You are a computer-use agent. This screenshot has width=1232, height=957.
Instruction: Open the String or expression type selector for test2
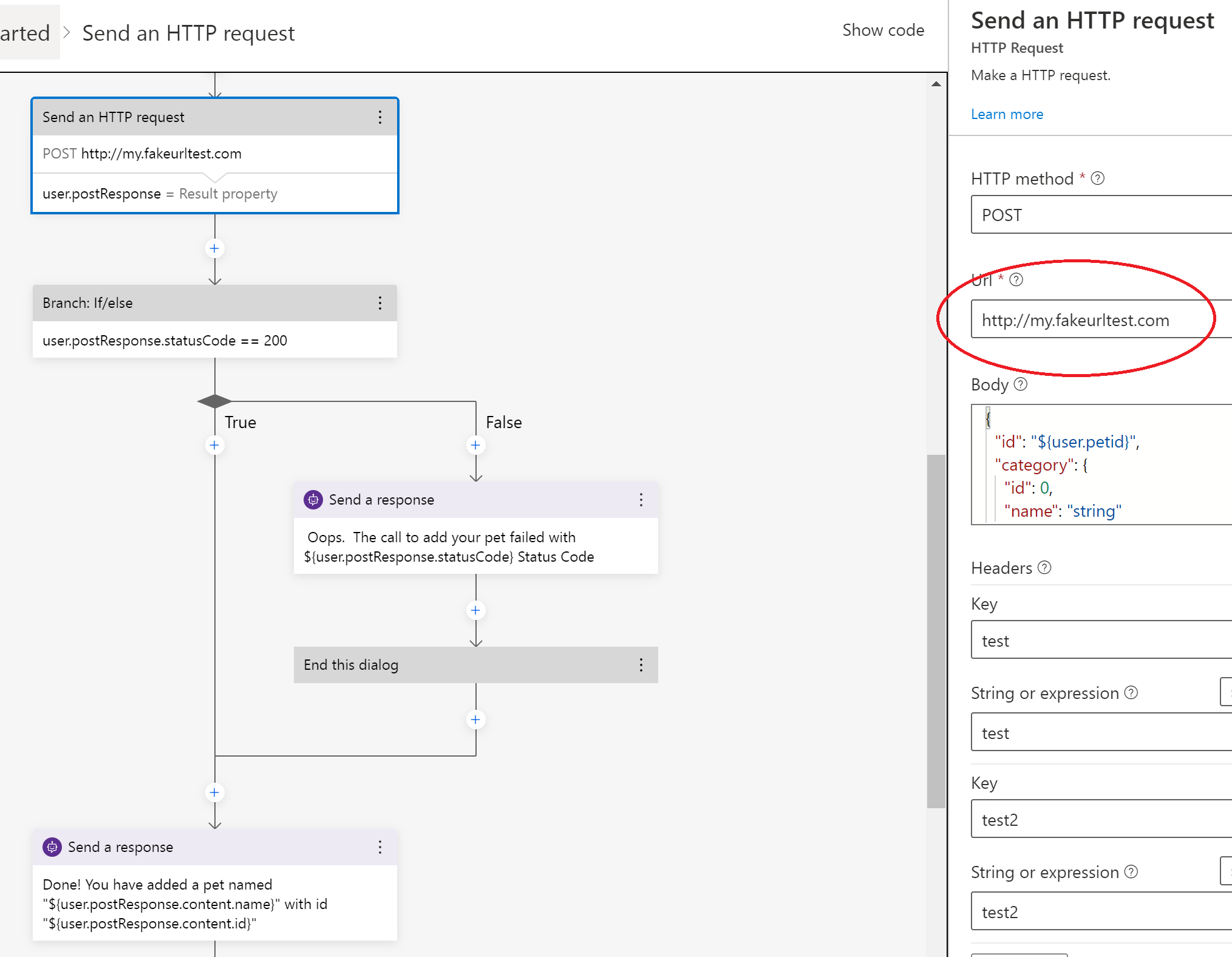pyautogui.click(x=1227, y=871)
